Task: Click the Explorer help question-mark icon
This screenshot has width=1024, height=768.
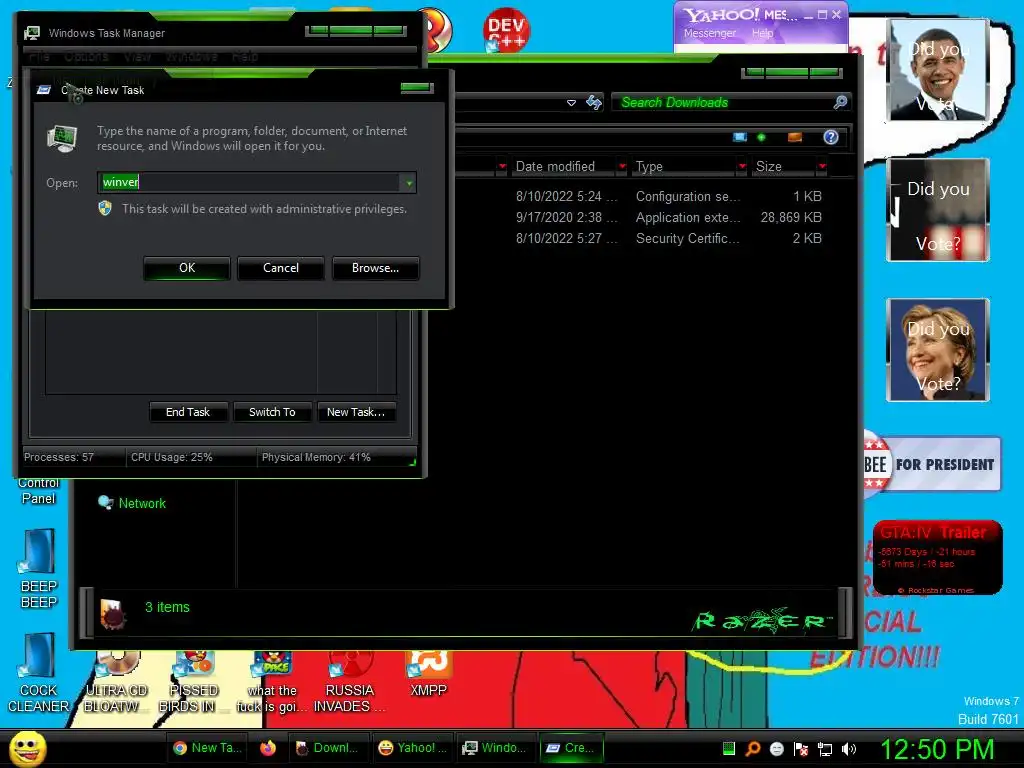Action: 831,137
